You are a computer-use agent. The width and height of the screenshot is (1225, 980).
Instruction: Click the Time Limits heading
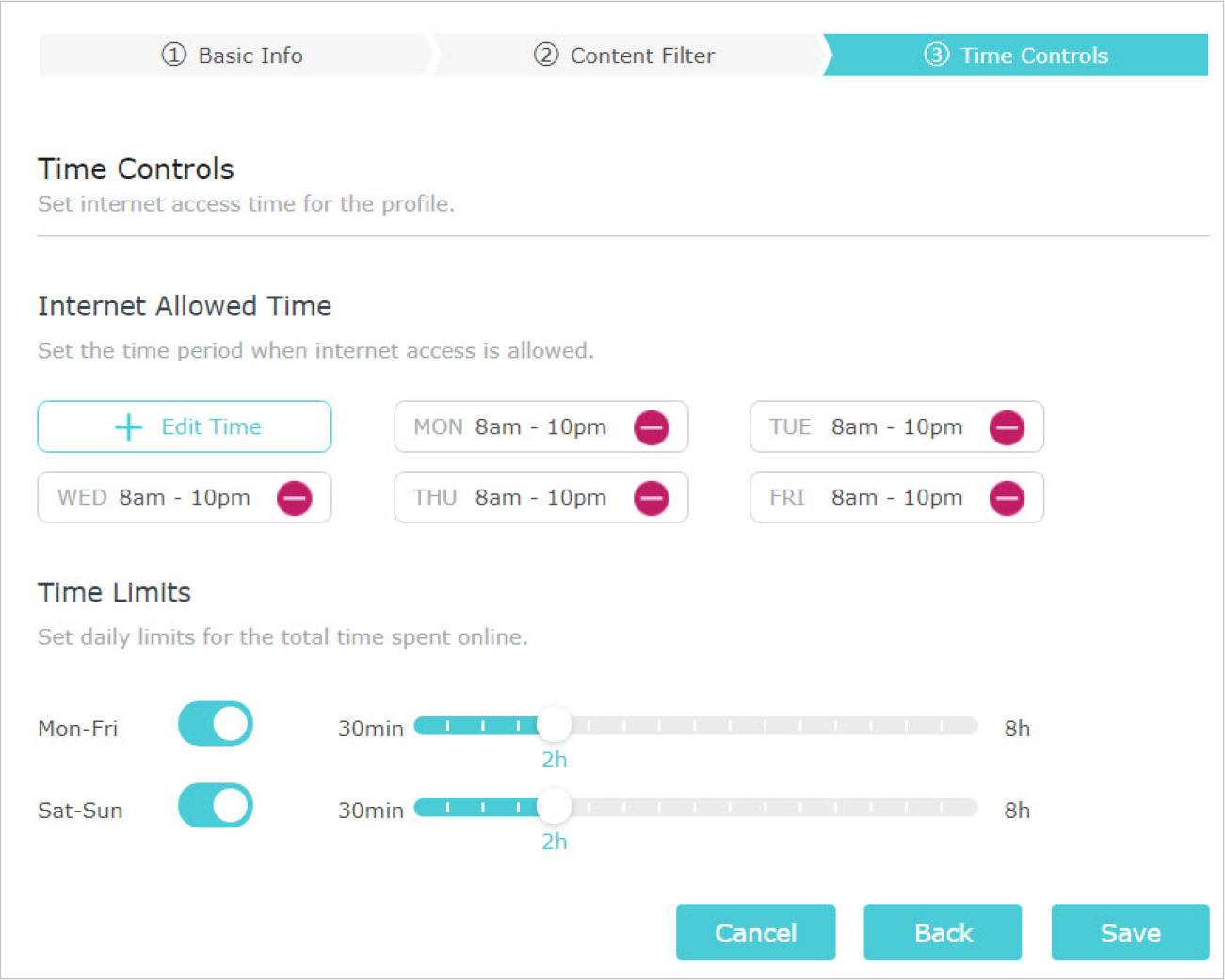tap(114, 592)
